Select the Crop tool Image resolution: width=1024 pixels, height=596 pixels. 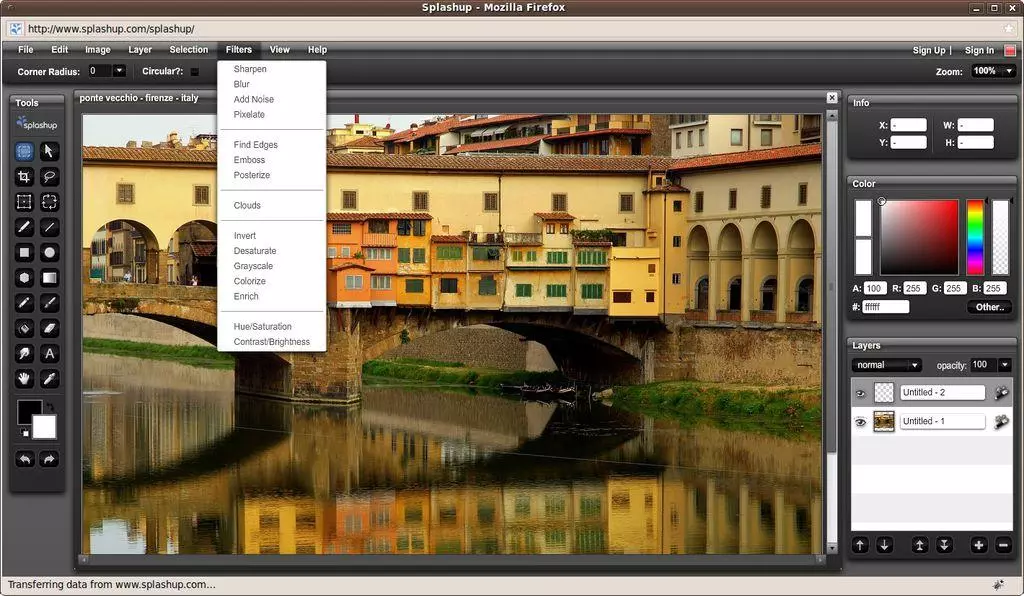coord(24,177)
